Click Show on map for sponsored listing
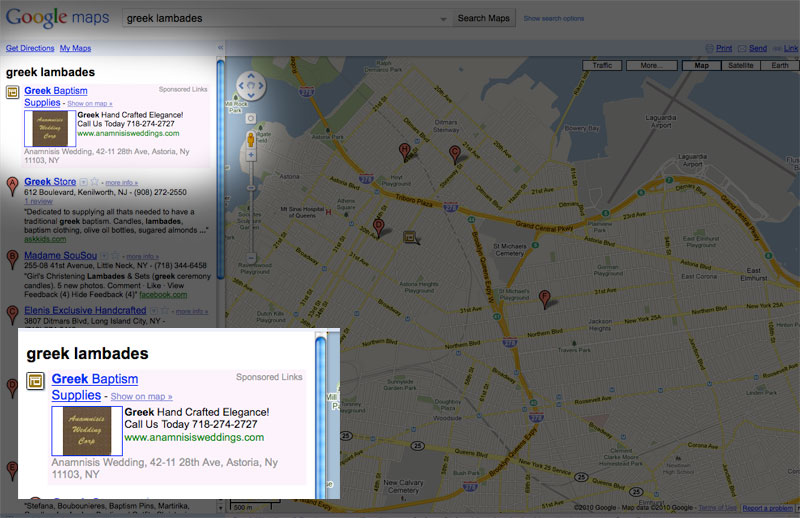Screen dimensions: 800x518 click(90, 104)
